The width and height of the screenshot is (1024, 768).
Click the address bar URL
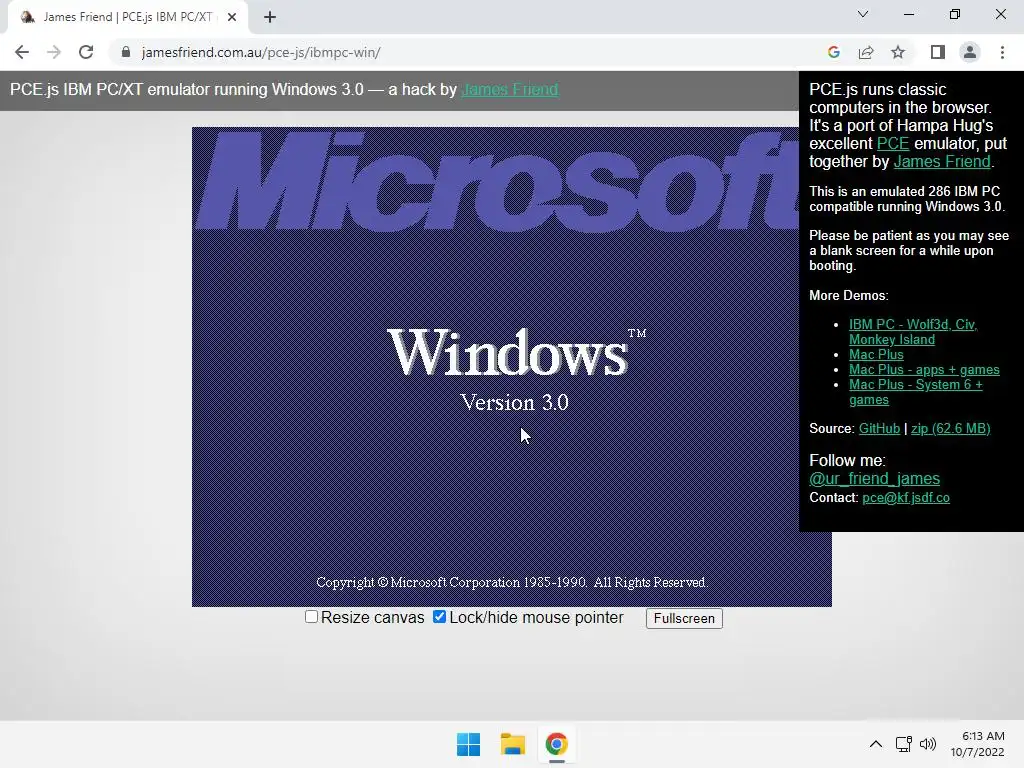[x=261, y=52]
